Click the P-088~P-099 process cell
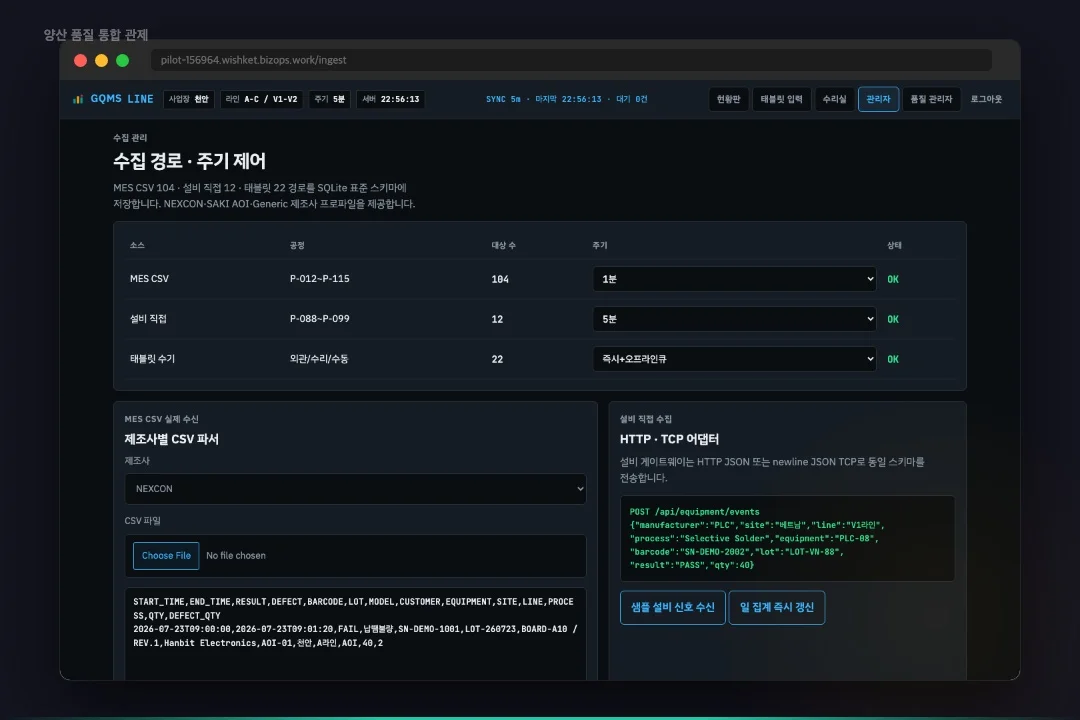 [320, 319]
